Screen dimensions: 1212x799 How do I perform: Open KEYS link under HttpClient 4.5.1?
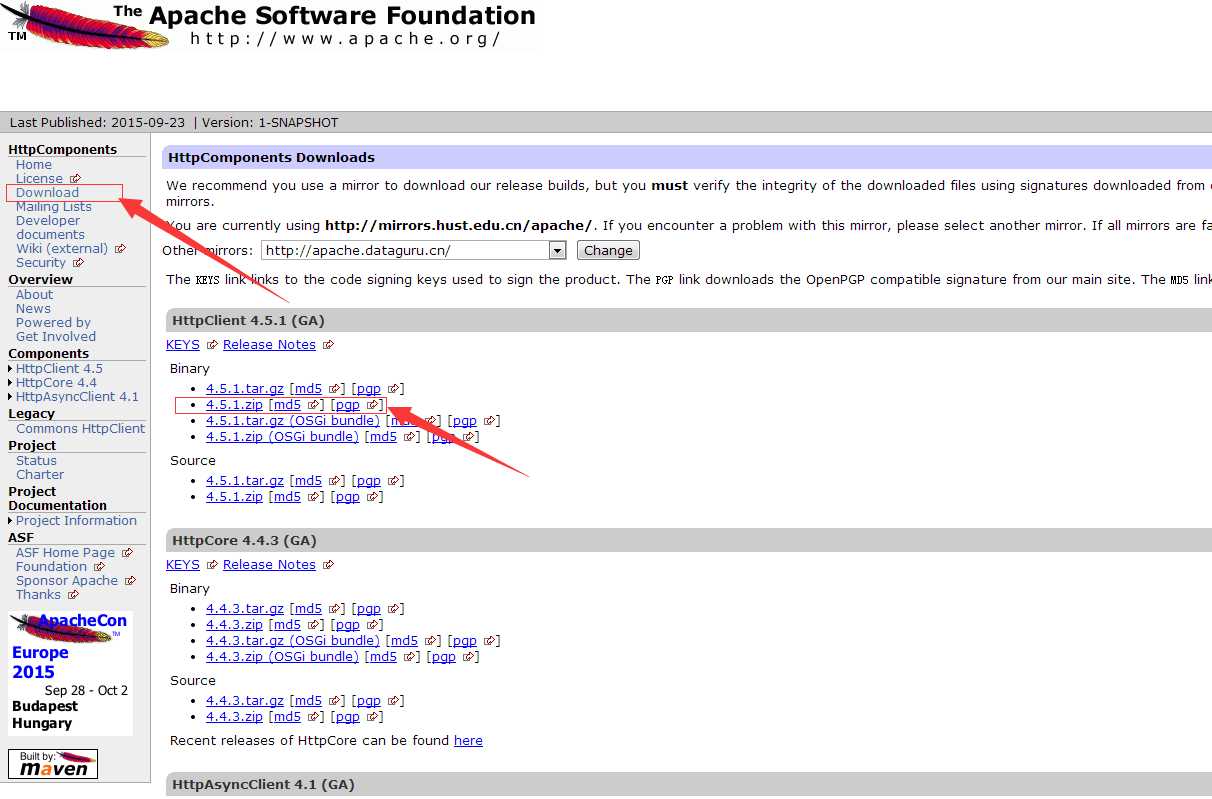pos(183,345)
